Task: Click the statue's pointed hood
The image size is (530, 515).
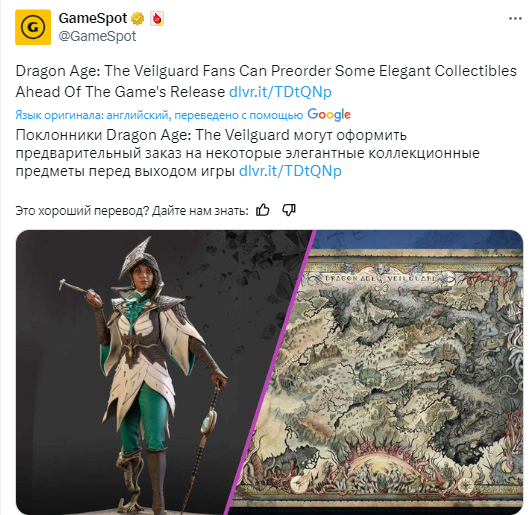Action: [x=141, y=258]
